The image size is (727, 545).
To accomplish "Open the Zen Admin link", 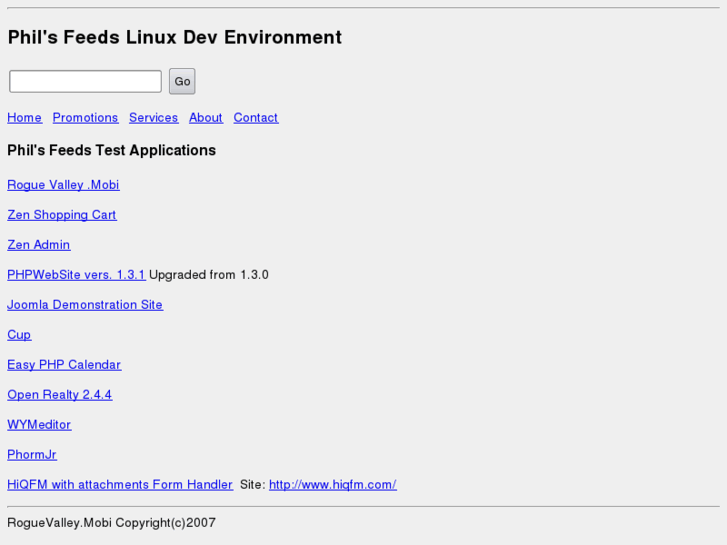I will pos(38,245).
